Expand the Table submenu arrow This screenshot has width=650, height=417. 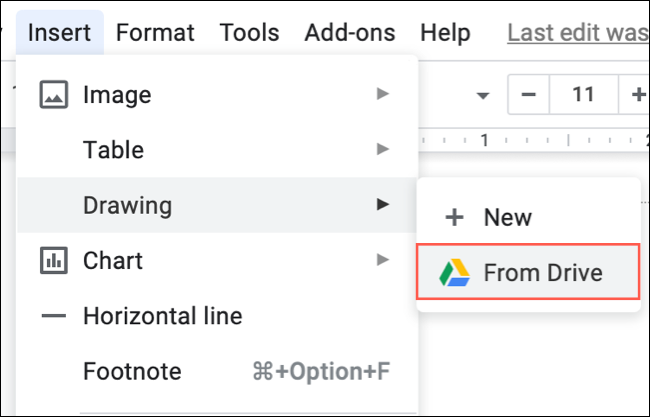pos(382,150)
